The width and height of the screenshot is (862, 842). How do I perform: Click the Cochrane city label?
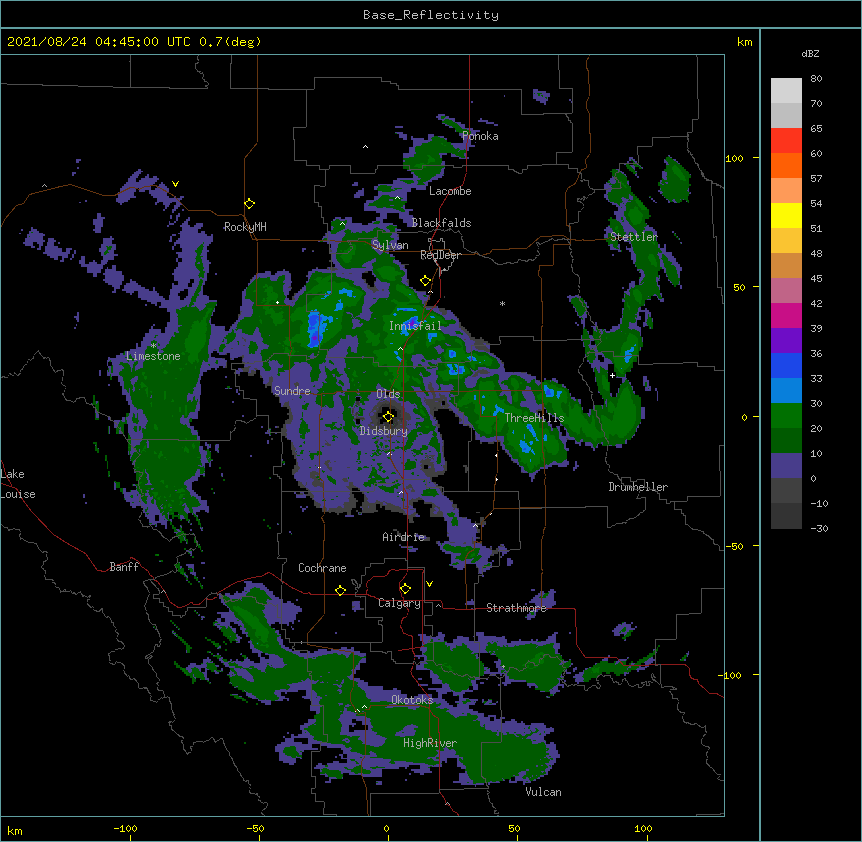[x=322, y=568]
